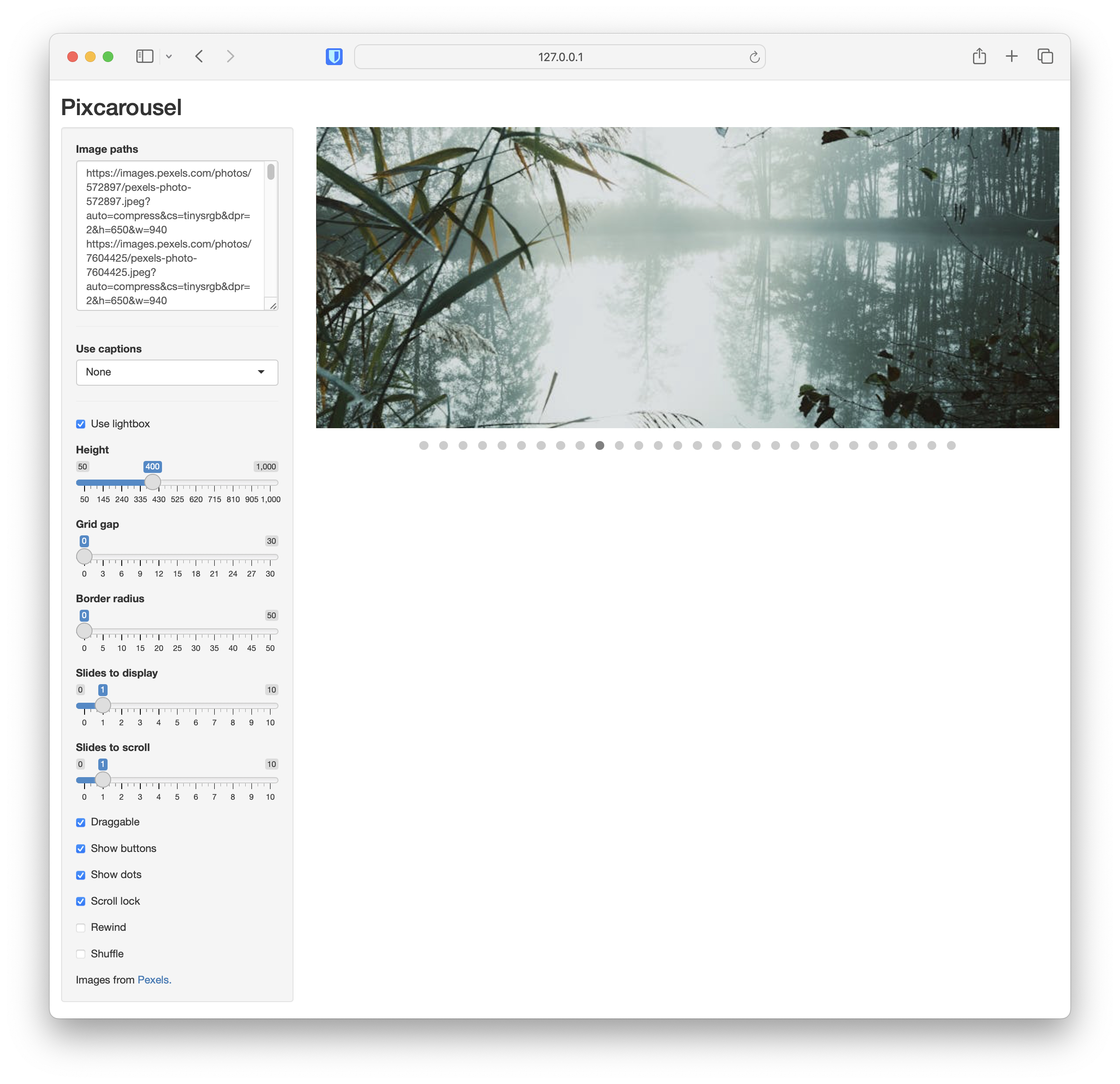Enable the Shuffle checkbox
The image size is (1120, 1084).
tap(81, 954)
